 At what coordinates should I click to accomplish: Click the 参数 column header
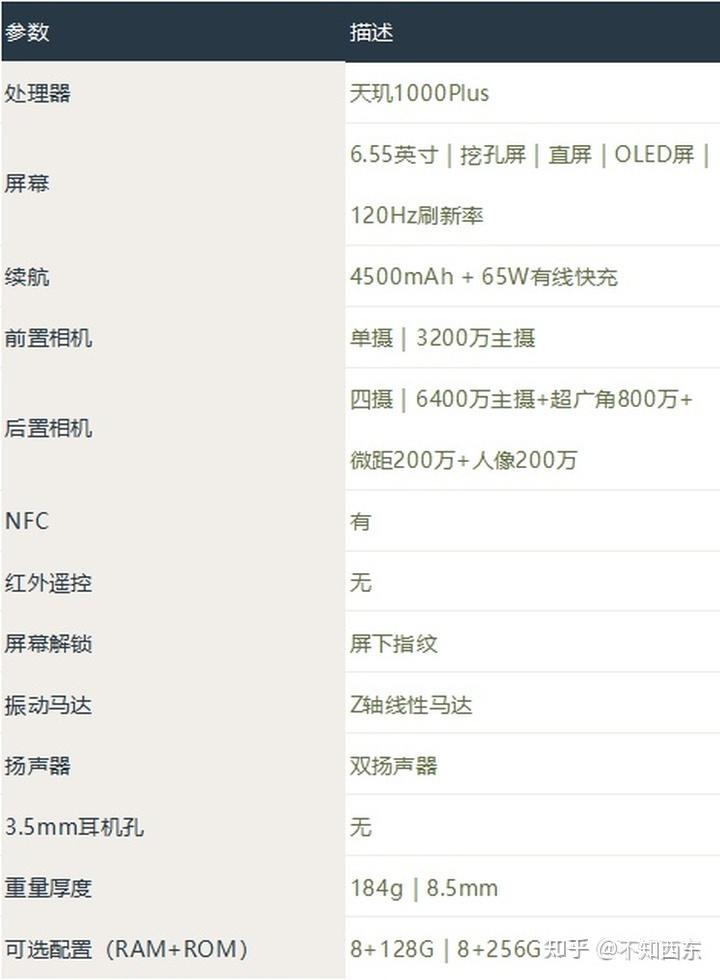click(27, 32)
